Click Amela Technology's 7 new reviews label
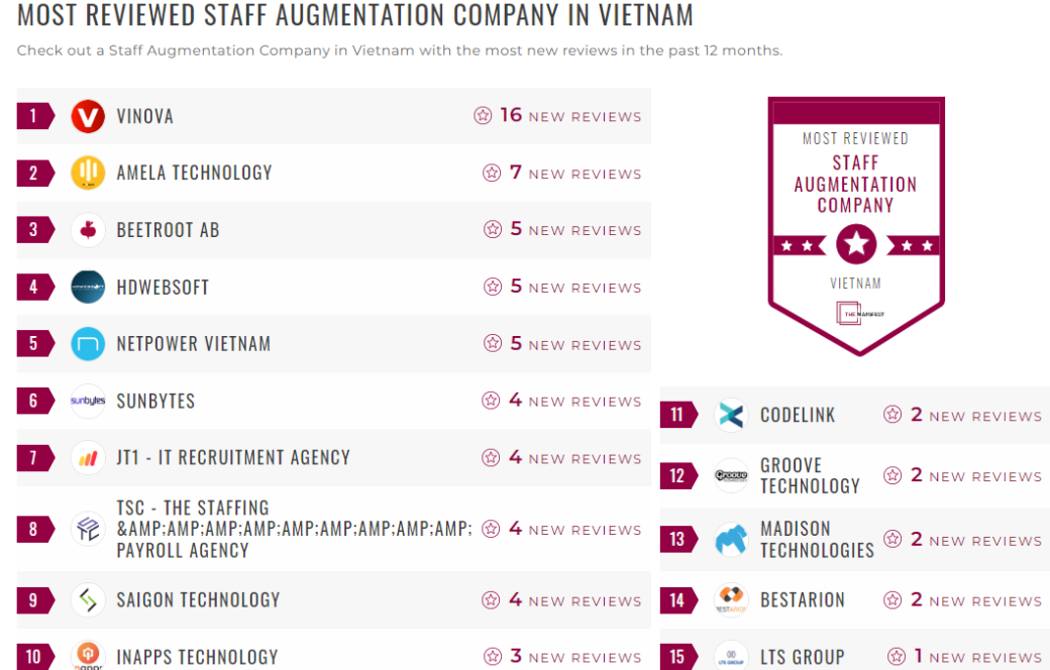 tap(562, 173)
